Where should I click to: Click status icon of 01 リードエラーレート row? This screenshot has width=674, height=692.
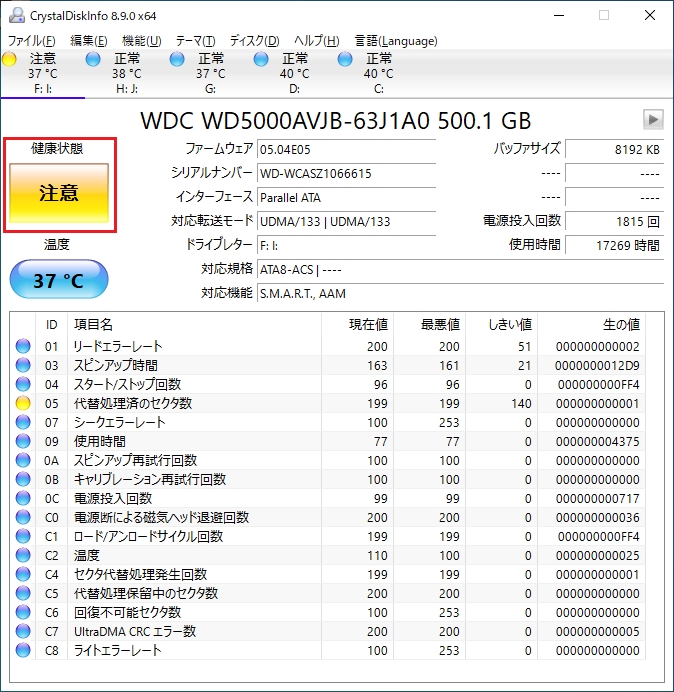tap(23, 346)
